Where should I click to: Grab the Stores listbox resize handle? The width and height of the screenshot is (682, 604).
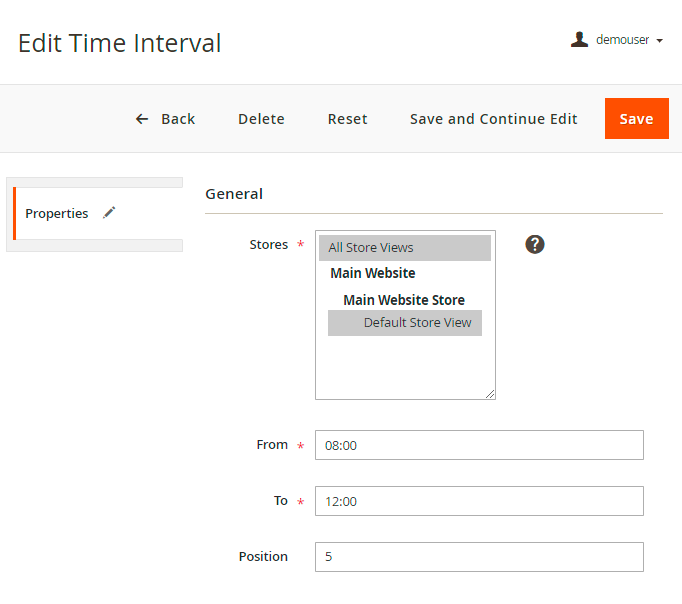point(490,394)
